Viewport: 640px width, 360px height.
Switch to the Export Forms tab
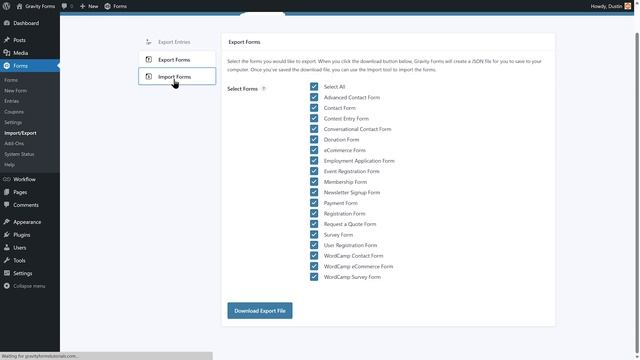coord(177,60)
